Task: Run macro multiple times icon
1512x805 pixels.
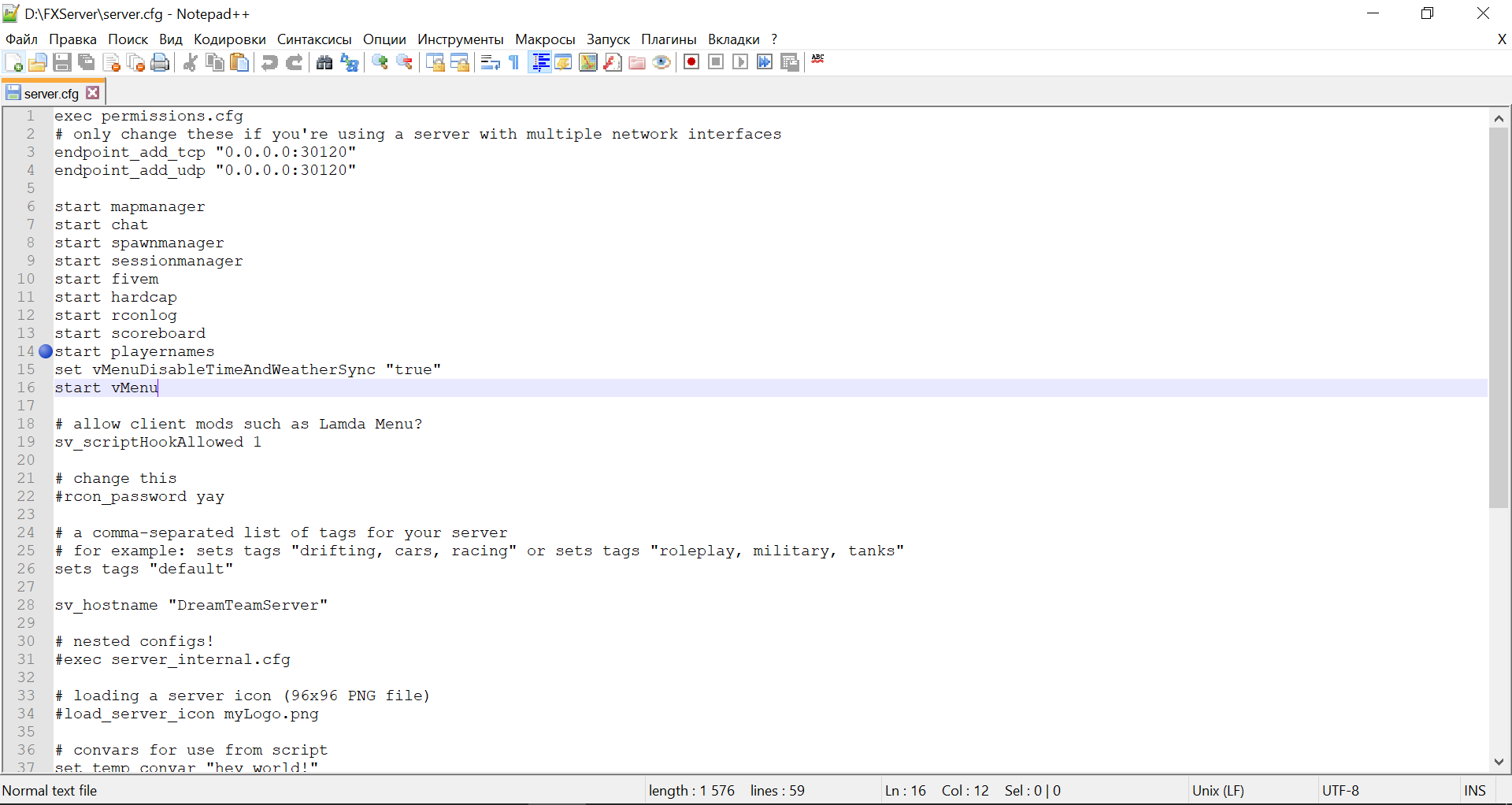Action: click(x=765, y=62)
